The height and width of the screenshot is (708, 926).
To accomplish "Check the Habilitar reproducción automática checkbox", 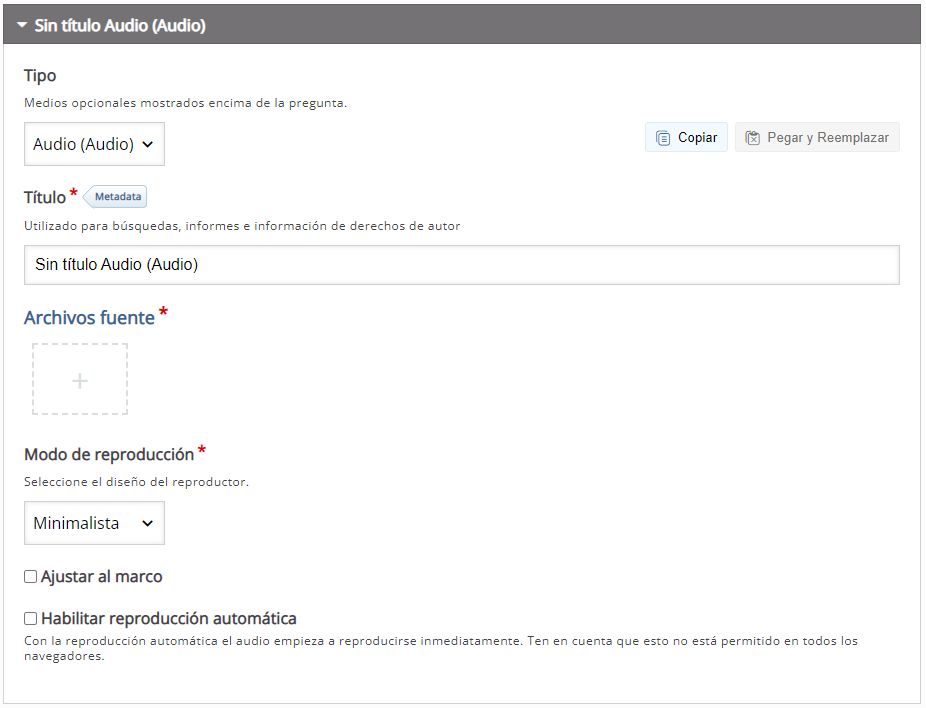I will pyautogui.click(x=31, y=619).
